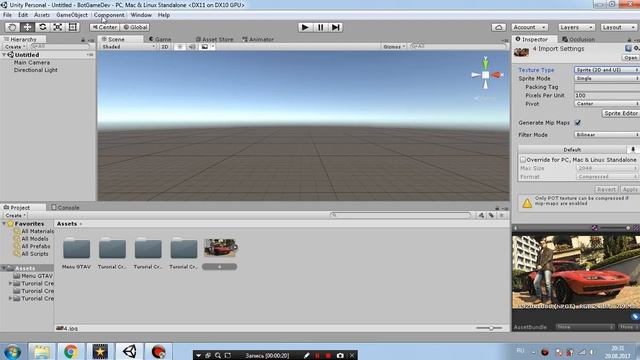
Task: Open the Texture Type dropdown
Action: tap(607, 70)
